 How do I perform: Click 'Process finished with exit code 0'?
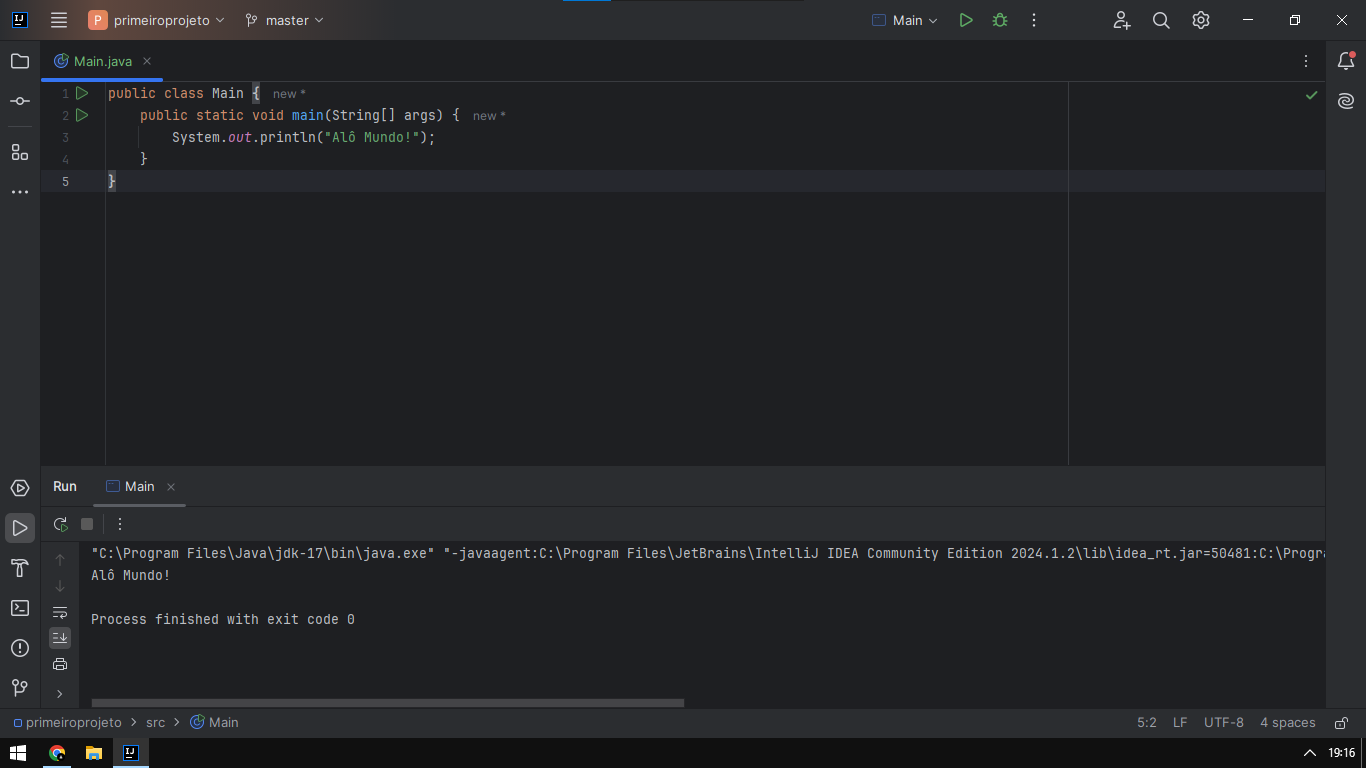click(223, 619)
